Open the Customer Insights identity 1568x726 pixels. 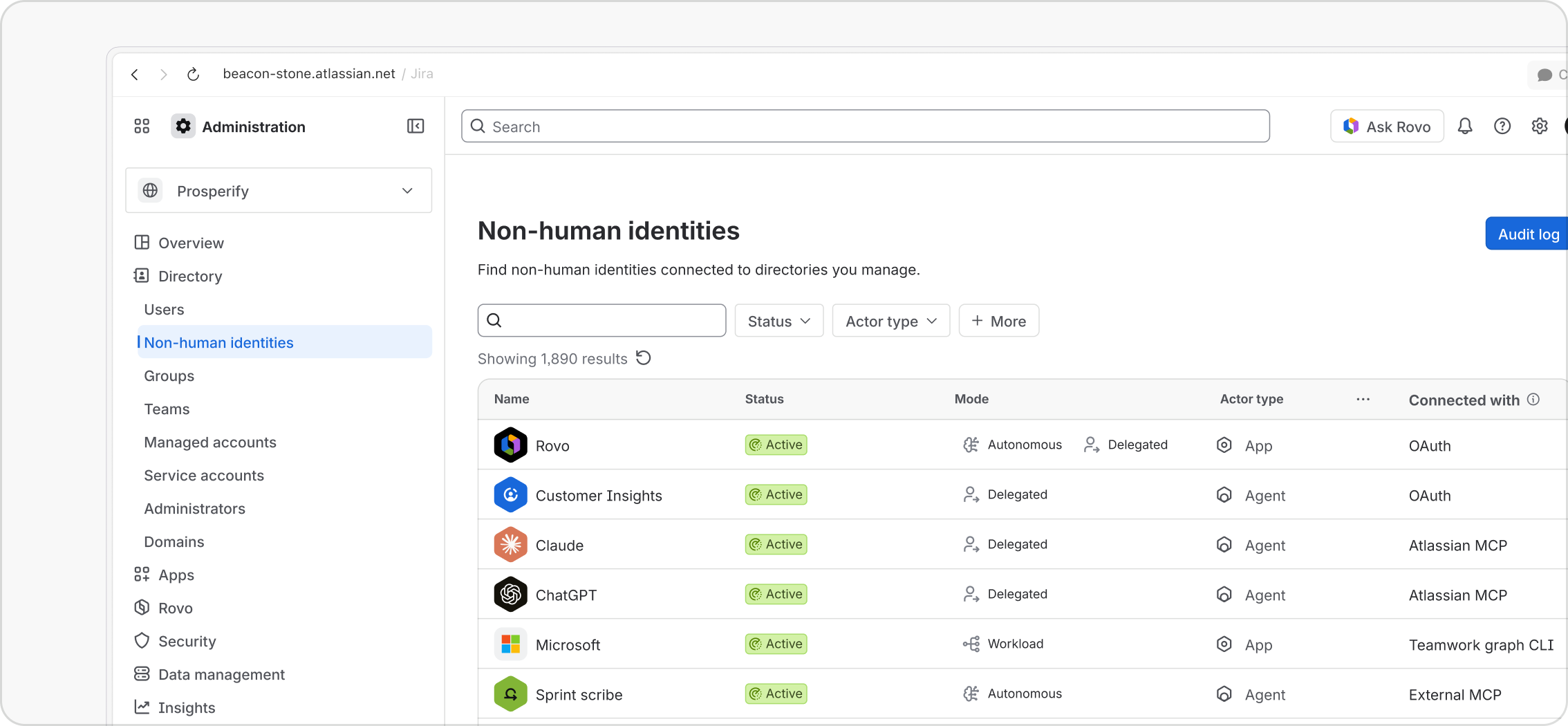click(599, 495)
